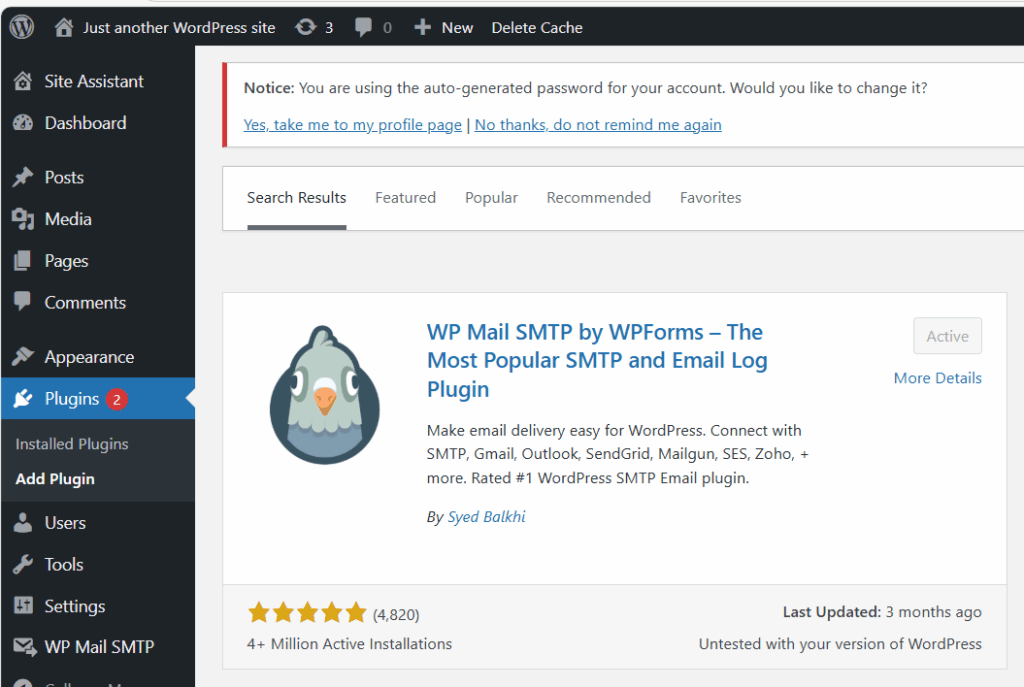Image resolution: width=1024 pixels, height=687 pixels.
Task: Click 'Last Updated: 3 months ago' text
Action: [x=882, y=612]
